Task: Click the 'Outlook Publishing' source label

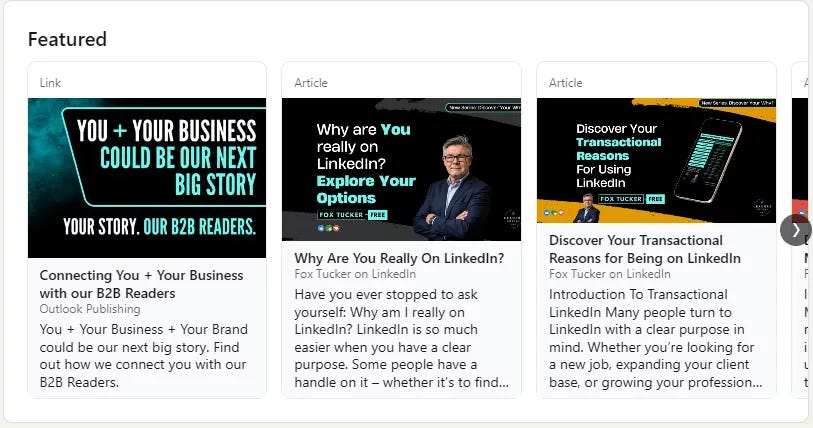Action: pyautogui.click(x=90, y=309)
